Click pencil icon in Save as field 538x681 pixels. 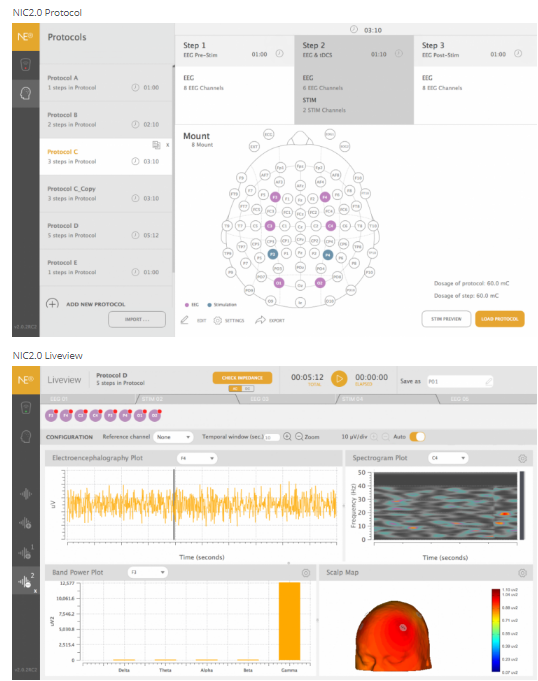[488, 381]
